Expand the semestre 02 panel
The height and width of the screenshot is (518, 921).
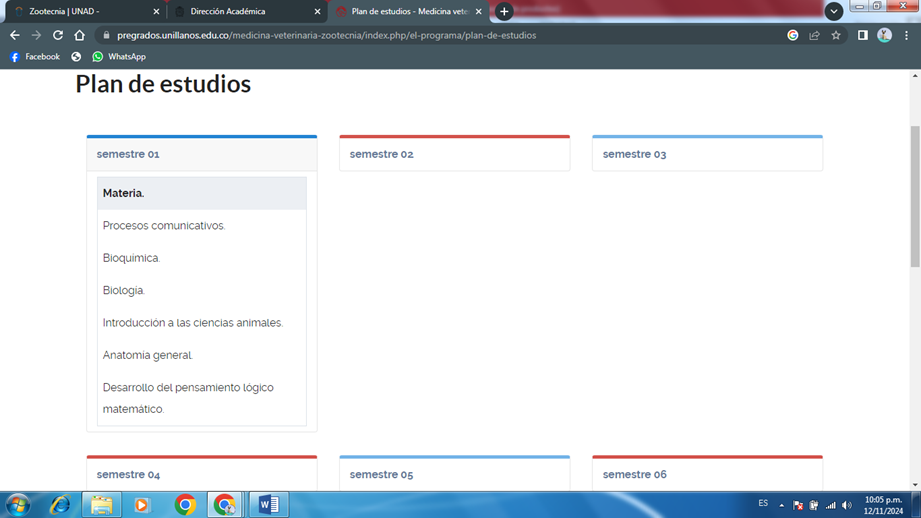[382, 155]
